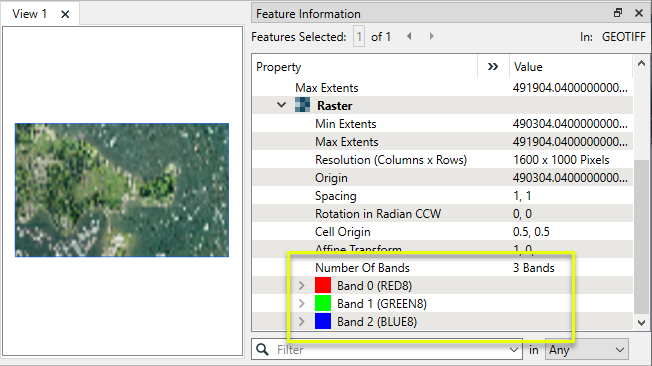Collapse the Raster section
This screenshot has width=652, height=366.
tap(282, 105)
